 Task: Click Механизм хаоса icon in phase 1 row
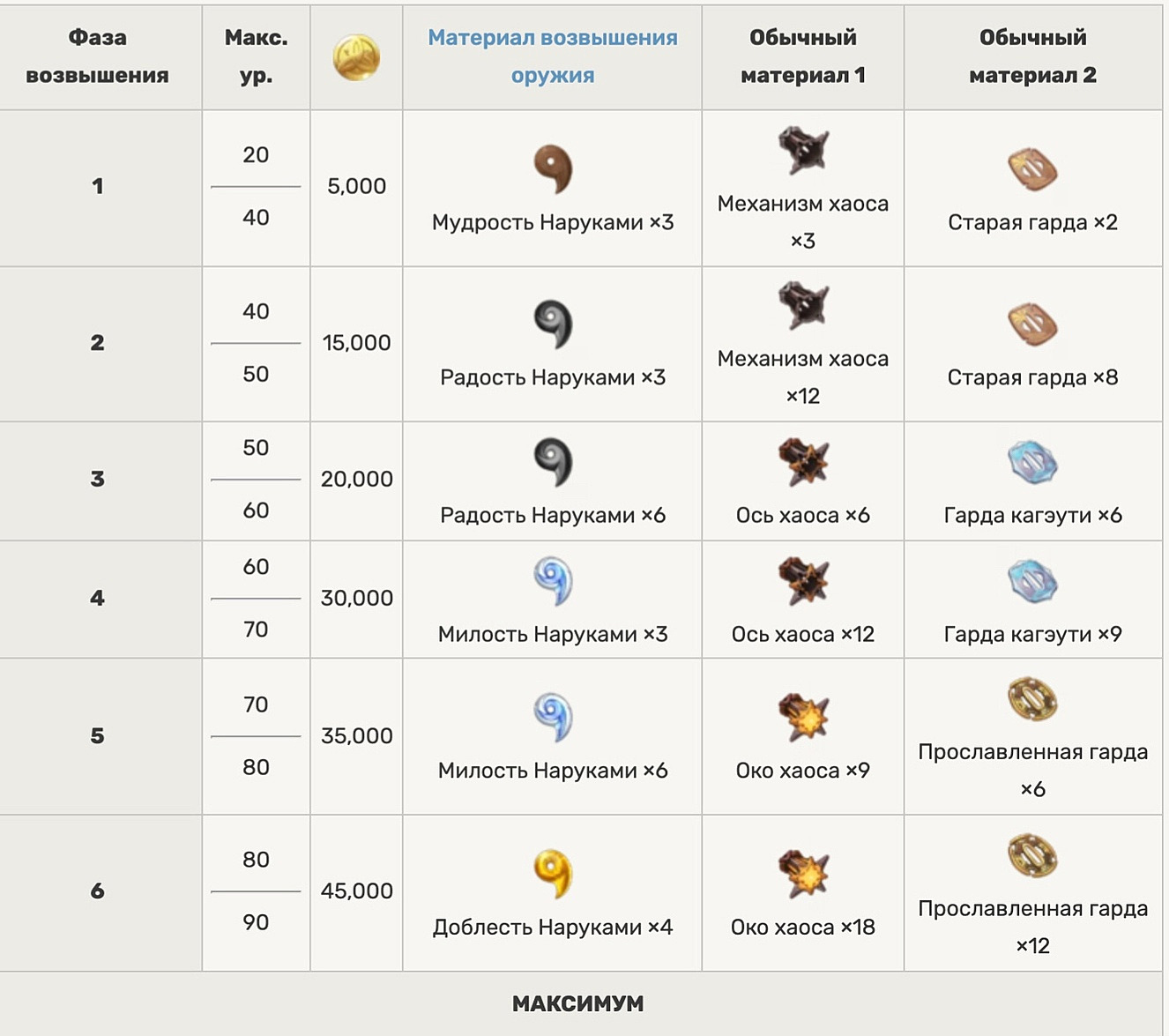803,151
